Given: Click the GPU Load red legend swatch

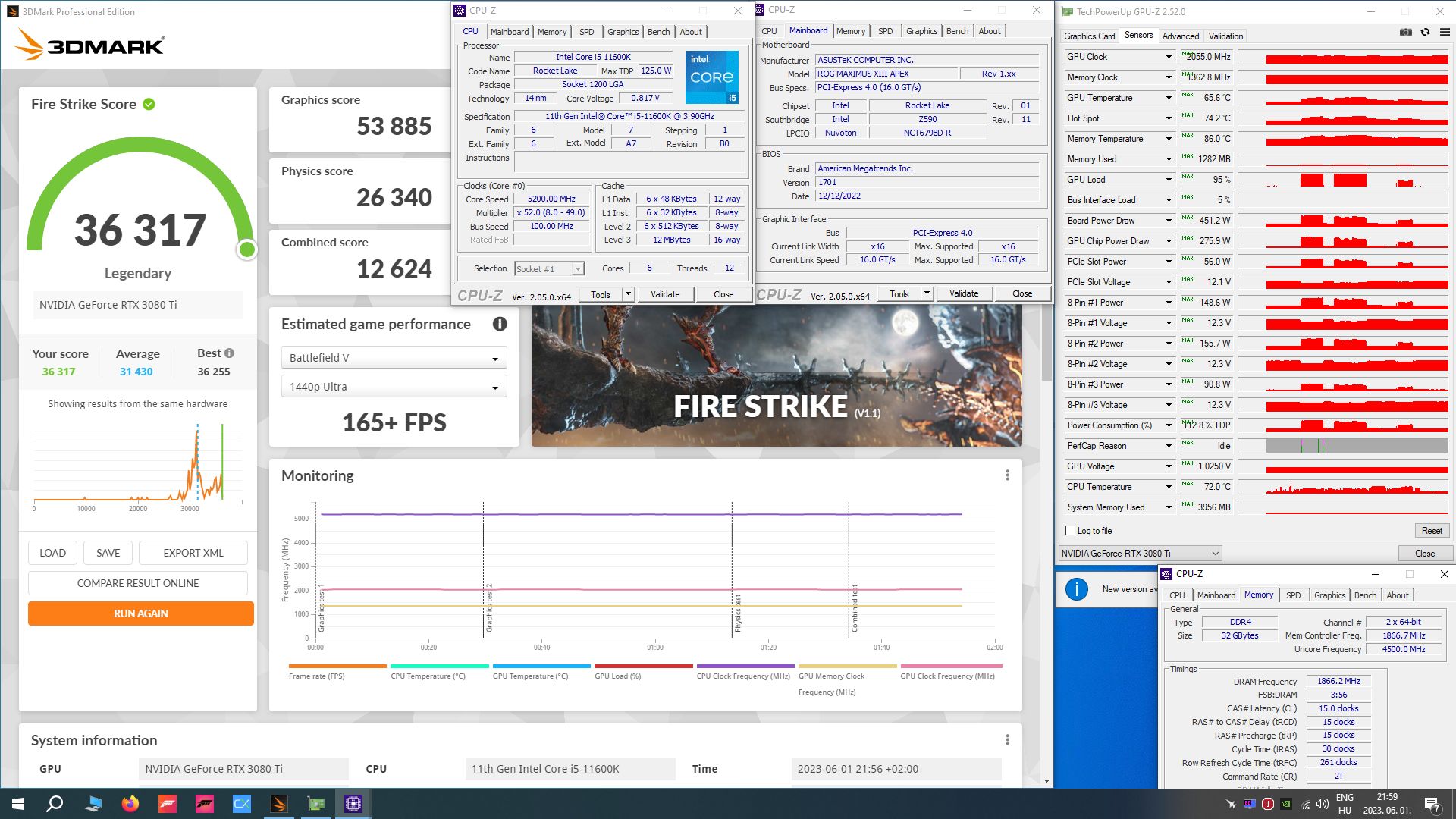Looking at the screenshot, I should (x=644, y=666).
